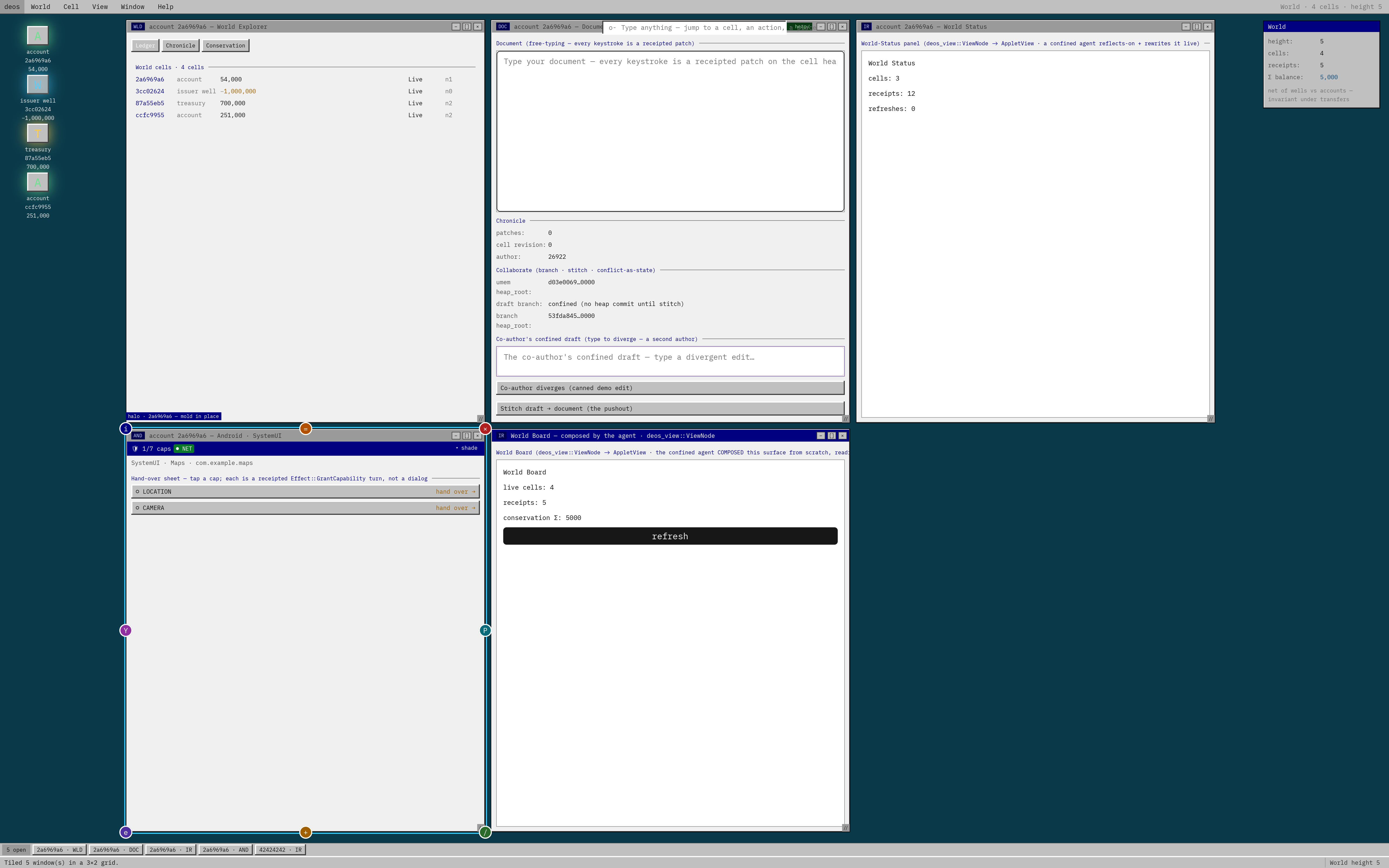This screenshot has width=1389, height=868.
Task: Select taskbar item 2a6969a6 · AND
Action: (225, 850)
